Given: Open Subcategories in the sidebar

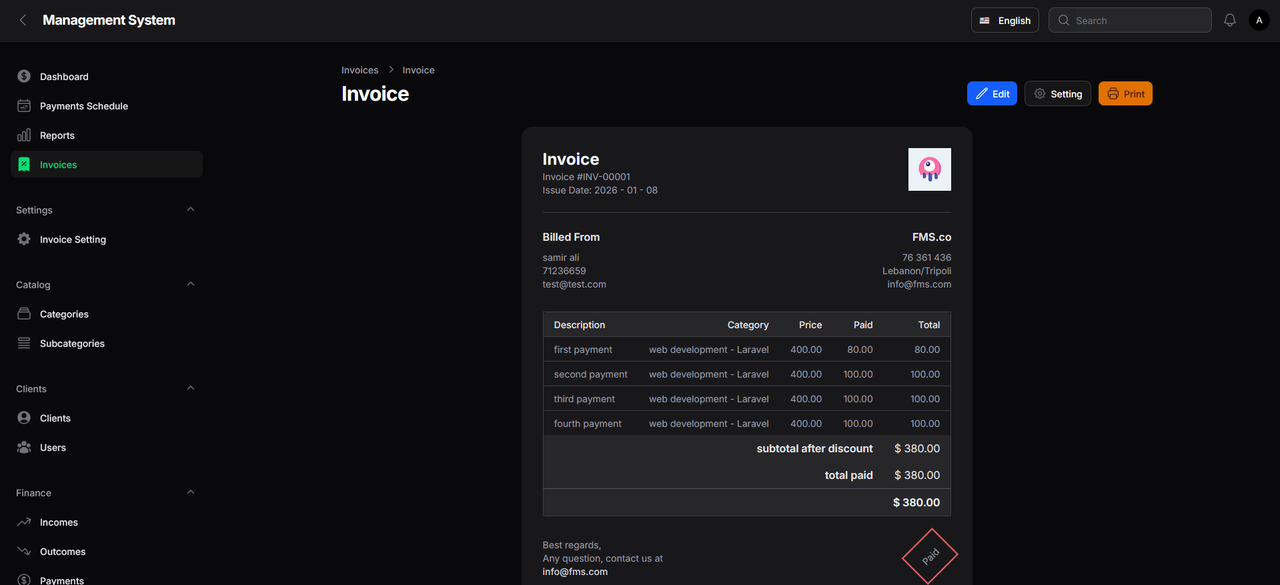Looking at the screenshot, I should coord(107,343).
